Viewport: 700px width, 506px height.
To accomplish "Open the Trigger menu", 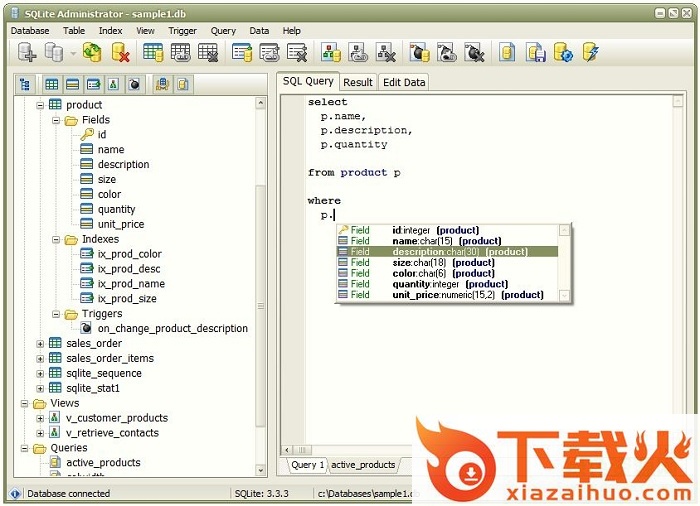I will point(182,31).
